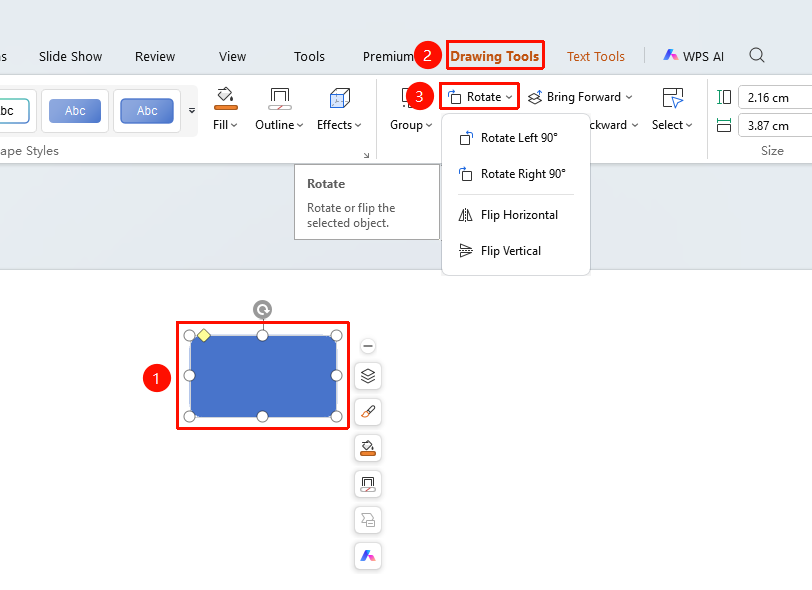Choose Rotate Left 90° from the menu
The width and height of the screenshot is (812, 590).
point(516,138)
